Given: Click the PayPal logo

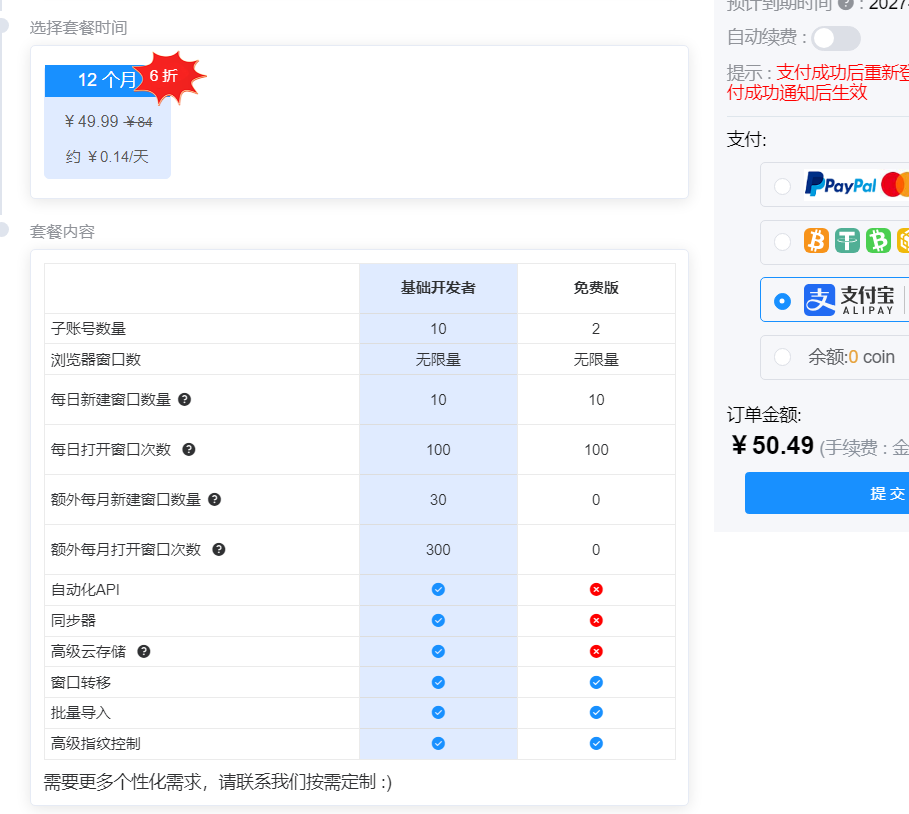Looking at the screenshot, I should click(840, 184).
